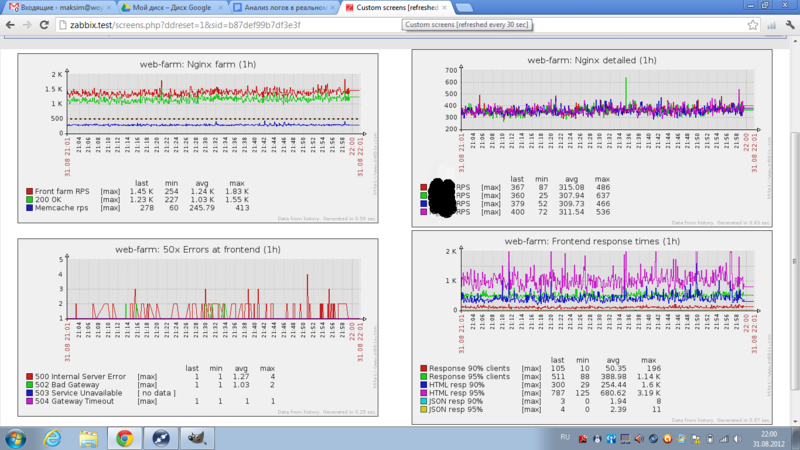Click the monitor-shaped tray icon

(625, 439)
